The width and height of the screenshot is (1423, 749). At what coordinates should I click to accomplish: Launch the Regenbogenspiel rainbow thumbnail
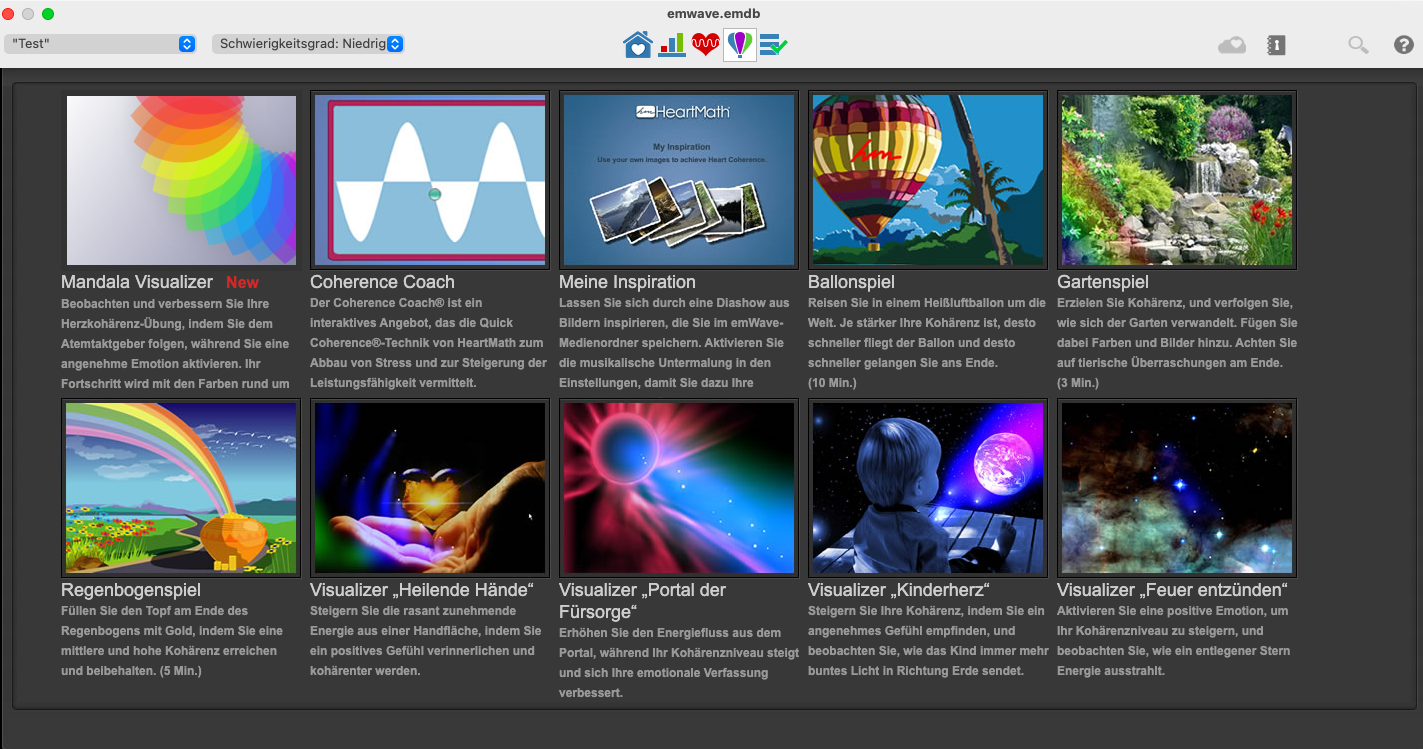coord(181,488)
